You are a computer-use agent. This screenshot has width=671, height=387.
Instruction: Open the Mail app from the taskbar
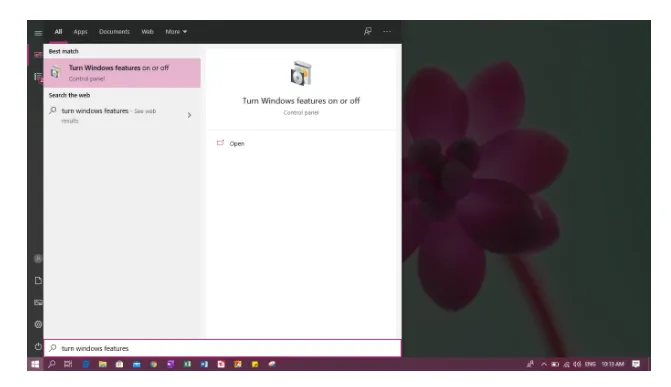pos(137,365)
